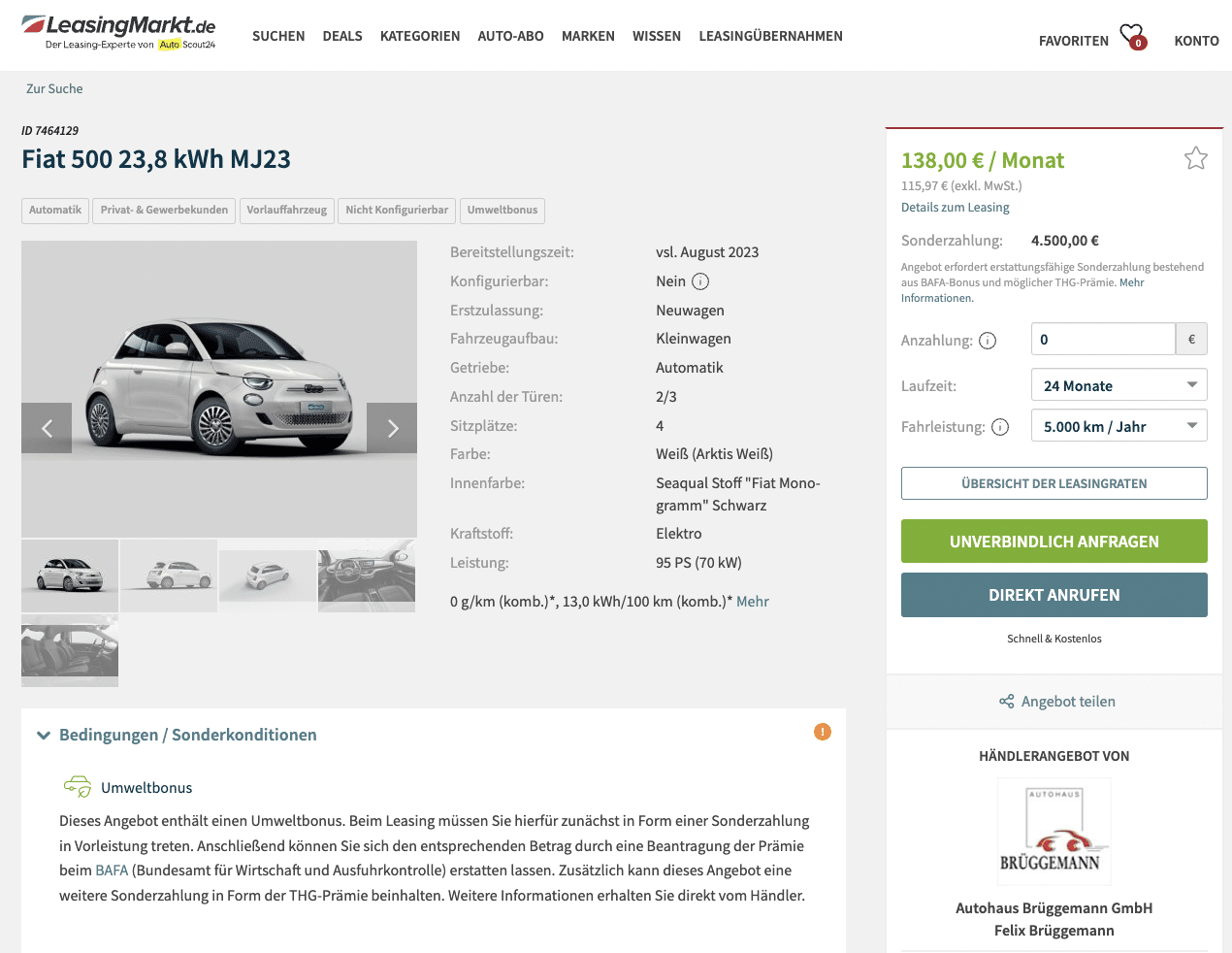Click the Kleinwagen body type value
Screen dimensions: 1232x953
click(694, 339)
